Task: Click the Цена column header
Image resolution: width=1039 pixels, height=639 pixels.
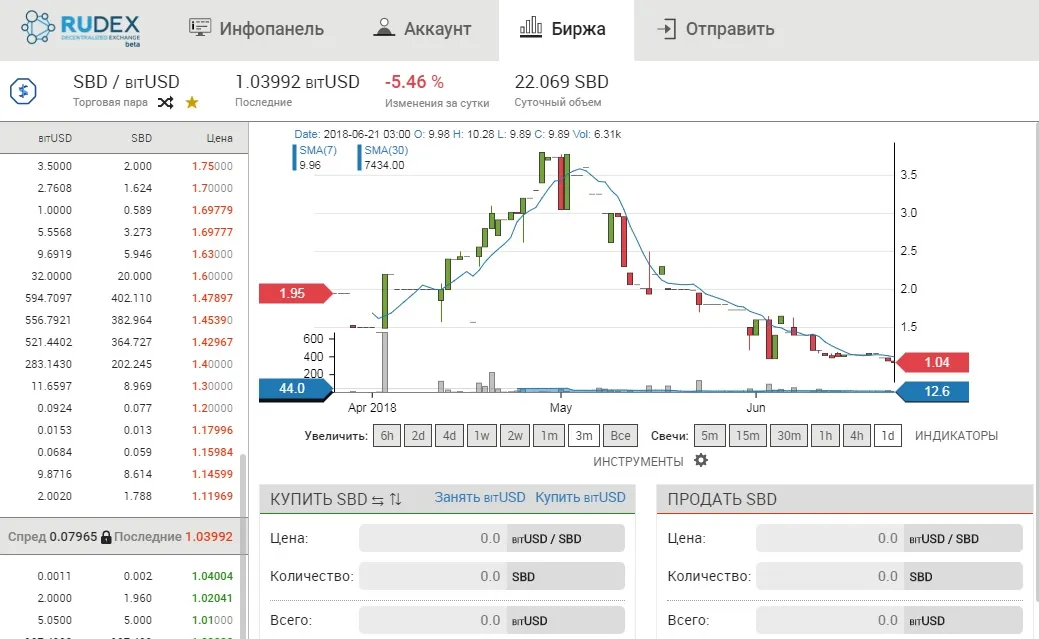Action: tap(219, 138)
